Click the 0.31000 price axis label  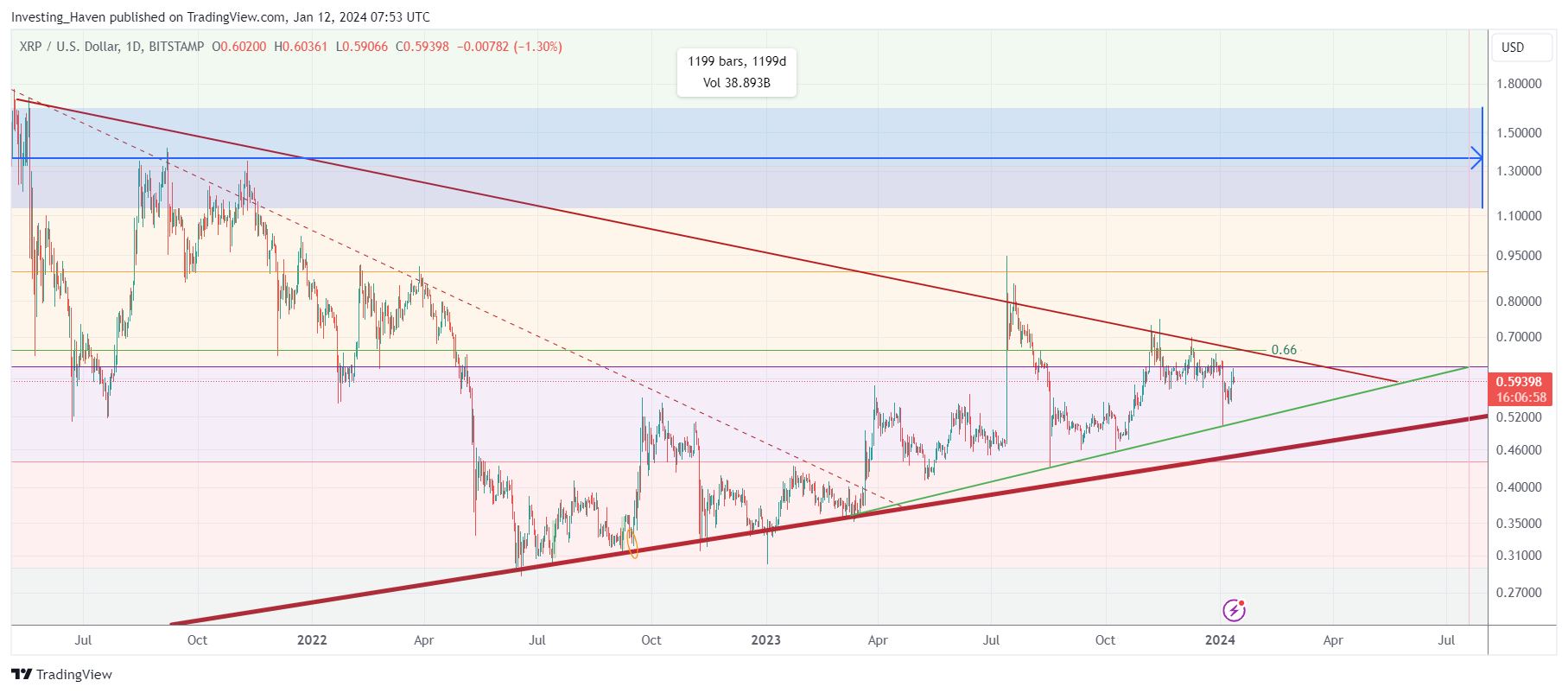click(x=1519, y=556)
